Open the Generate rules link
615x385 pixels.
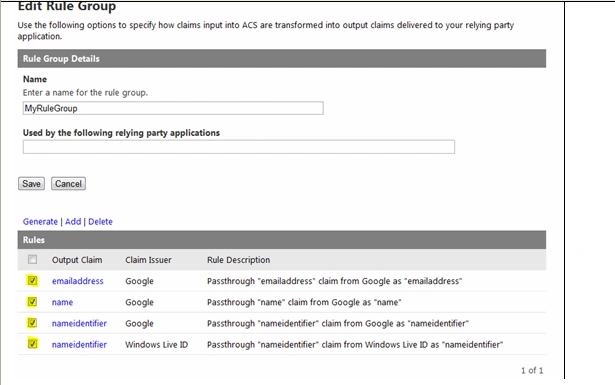click(40, 222)
